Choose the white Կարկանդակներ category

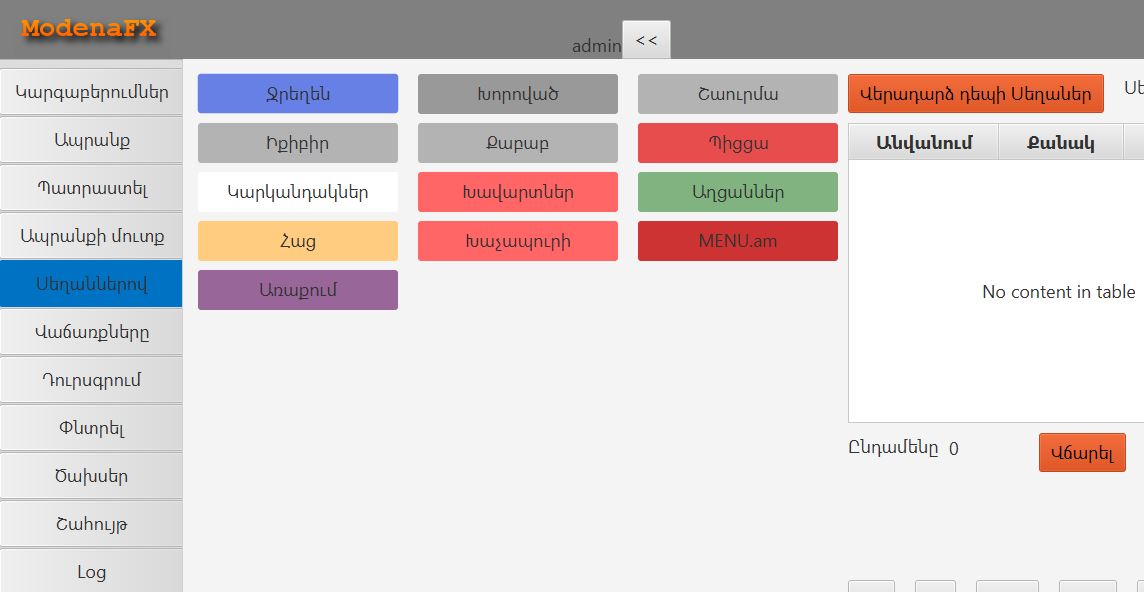point(297,192)
